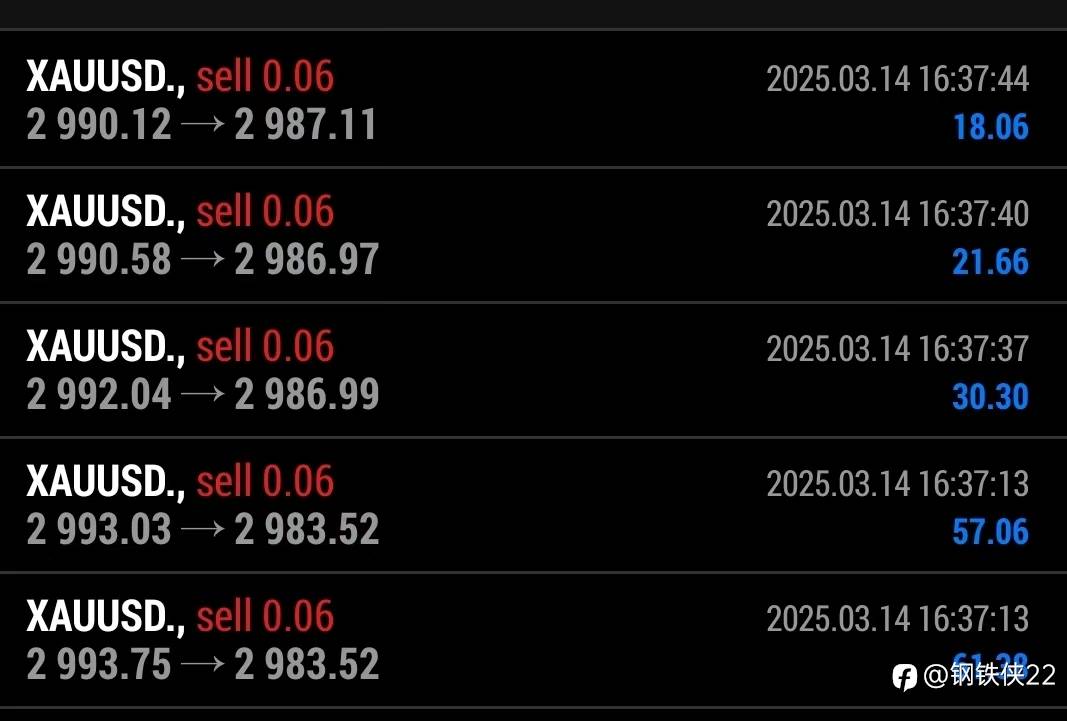Select the 2025.03.14 16:37:37 timestamp
The width and height of the screenshot is (1067, 721).
897,349
